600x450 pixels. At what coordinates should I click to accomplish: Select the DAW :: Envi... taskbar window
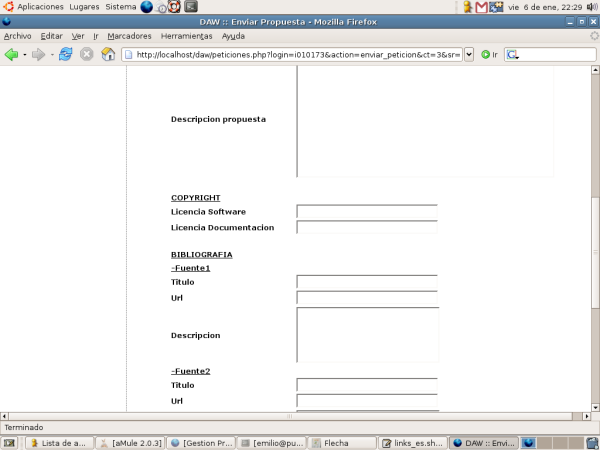coord(484,443)
